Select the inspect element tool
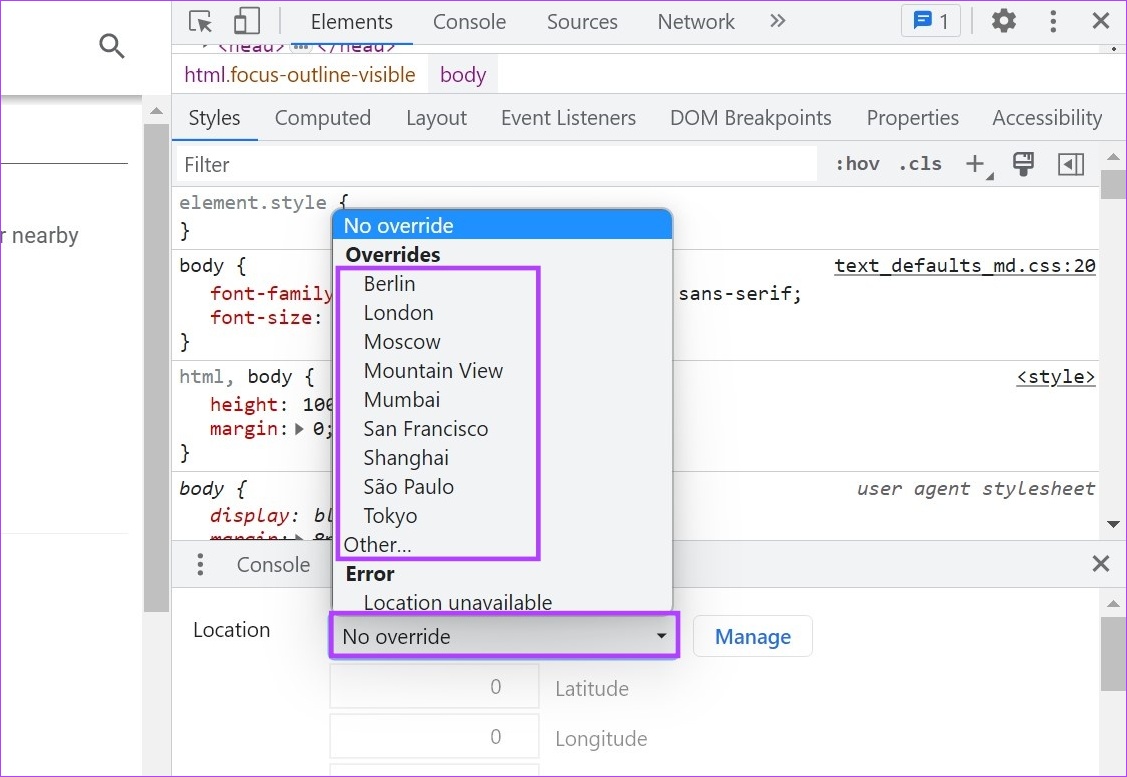Viewport: 1127px width, 777px height. click(200, 21)
